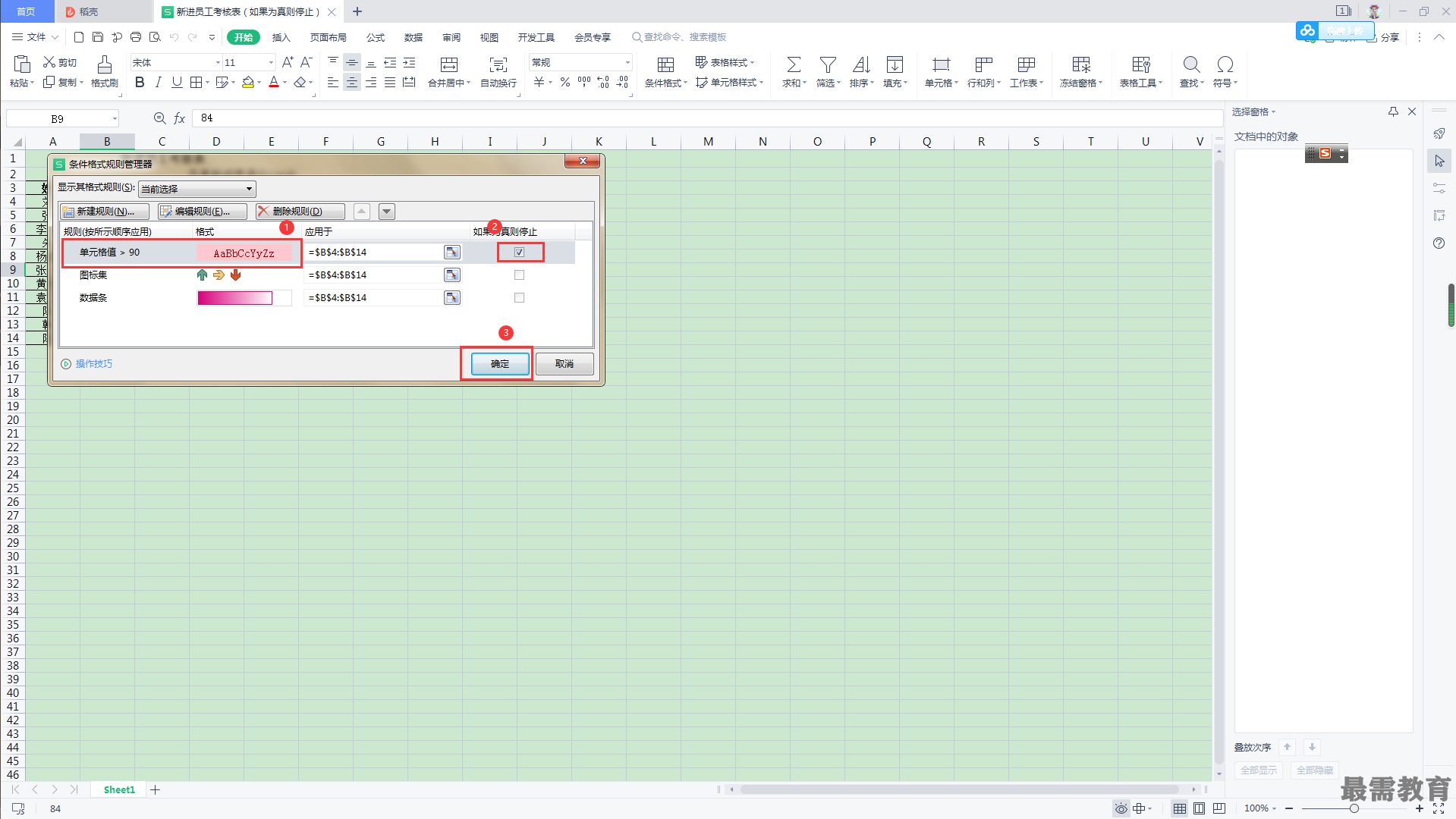Open the 插入 ribbon tab
This screenshot has height=819, width=1456.
(281, 37)
